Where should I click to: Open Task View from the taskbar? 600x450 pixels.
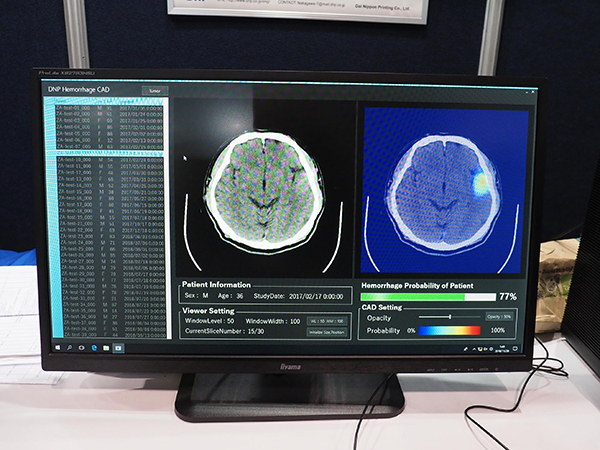pyautogui.click(x=83, y=348)
